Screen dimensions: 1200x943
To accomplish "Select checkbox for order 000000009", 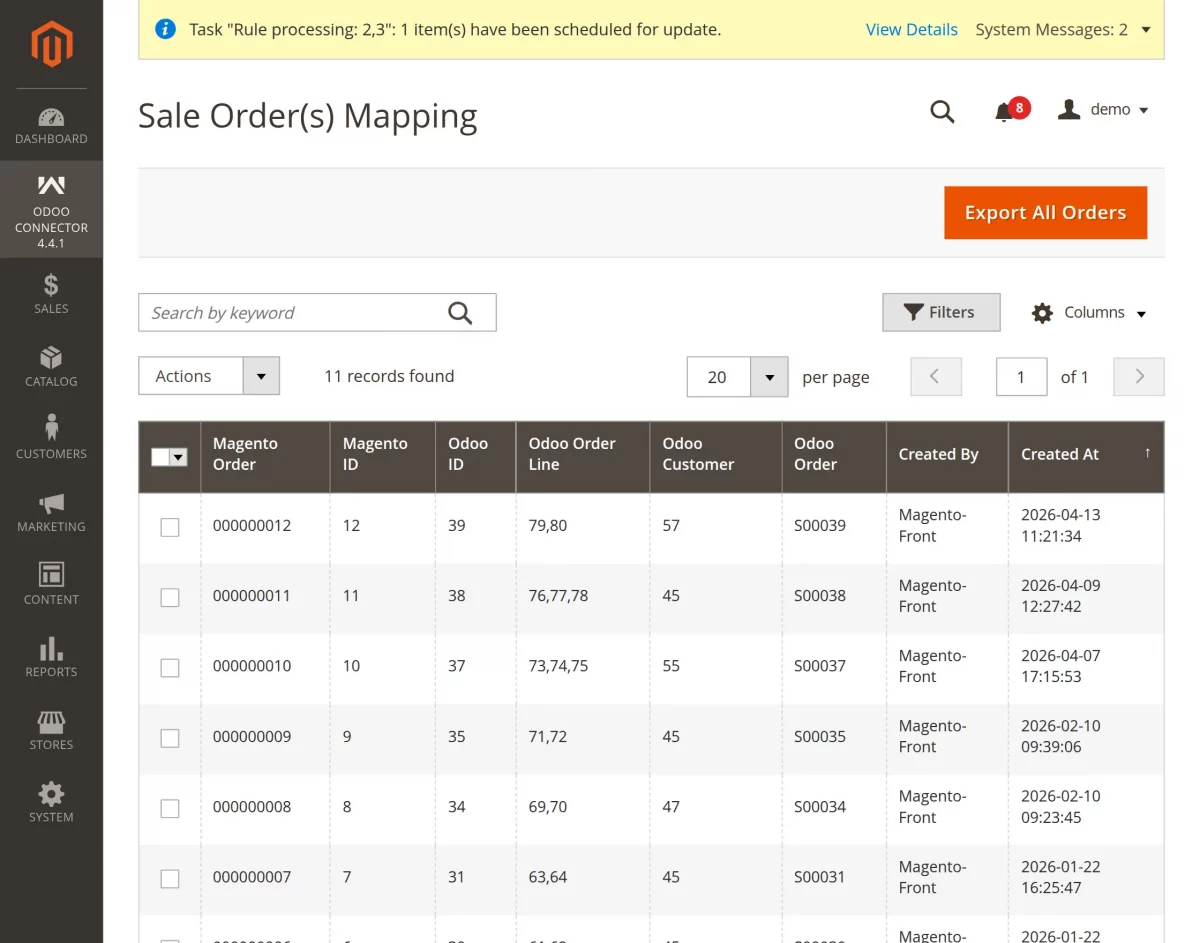I will [x=170, y=738].
